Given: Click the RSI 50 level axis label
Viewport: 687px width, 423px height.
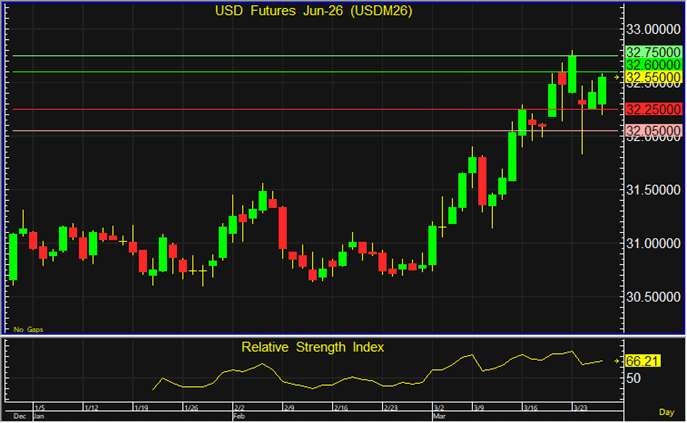Looking at the screenshot, I should tap(633, 378).
